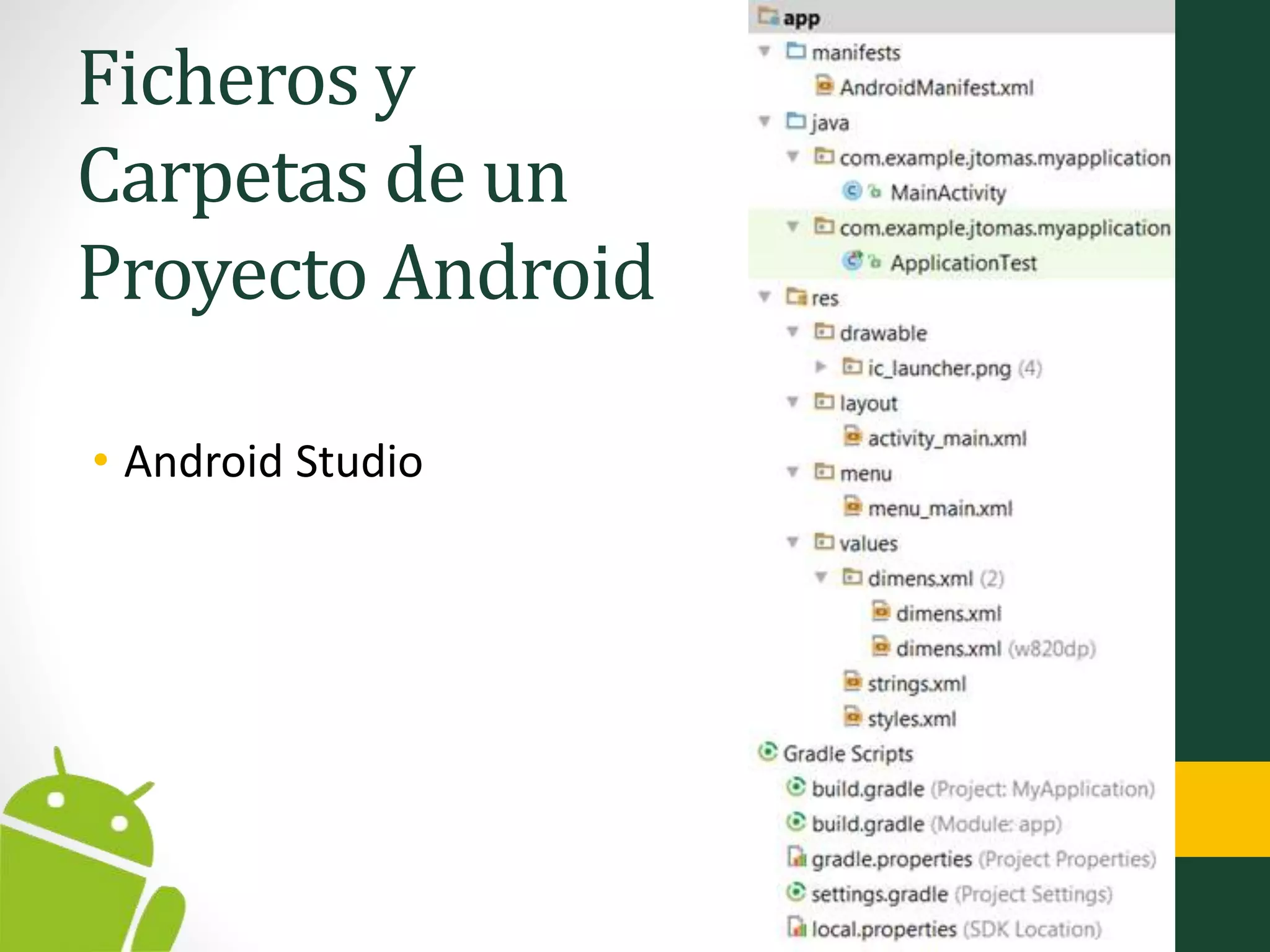The height and width of the screenshot is (952, 1270).
Task: Click the menu folder icon
Action: (824, 472)
